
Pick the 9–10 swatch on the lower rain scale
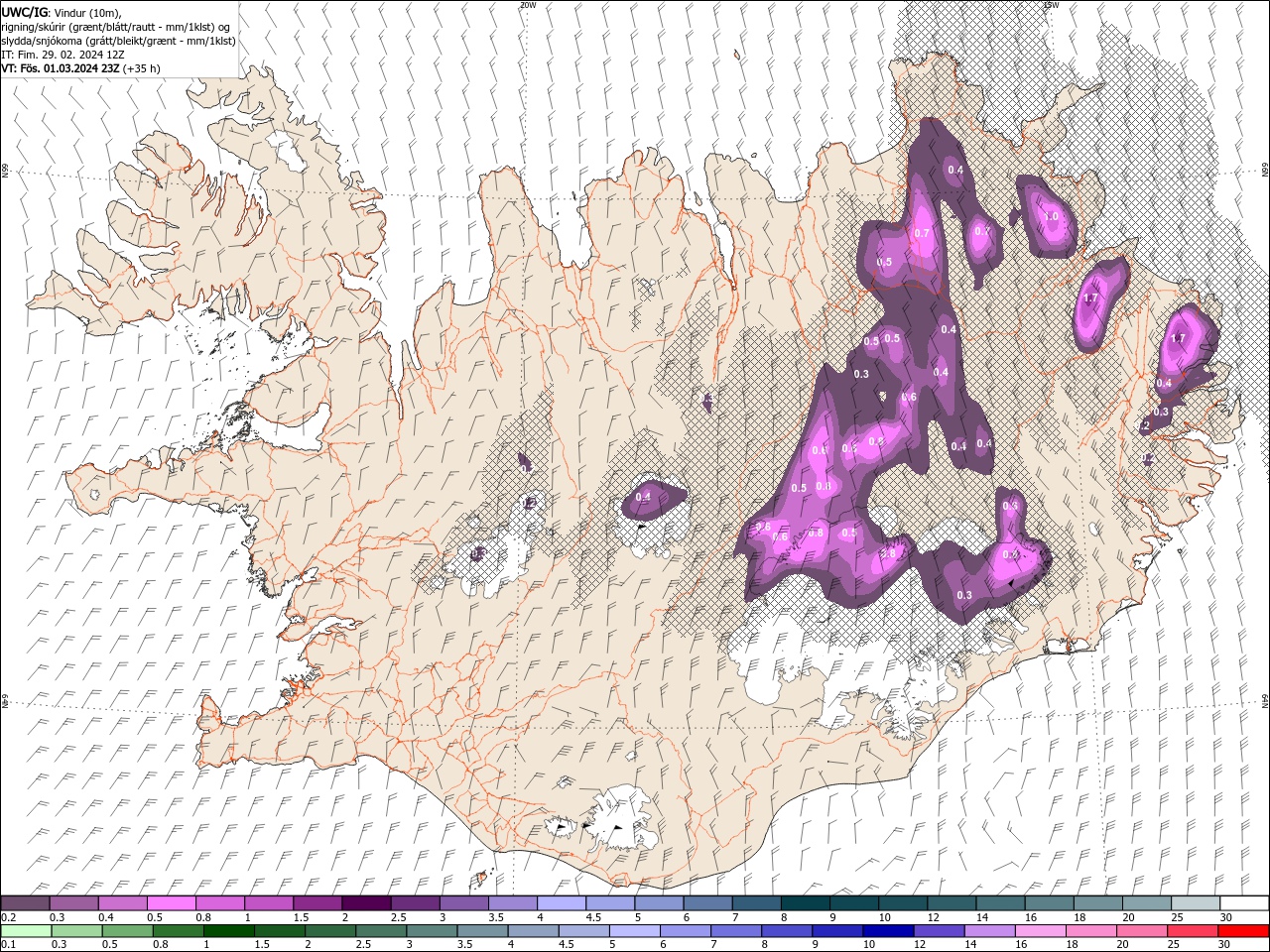pos(839,931)
